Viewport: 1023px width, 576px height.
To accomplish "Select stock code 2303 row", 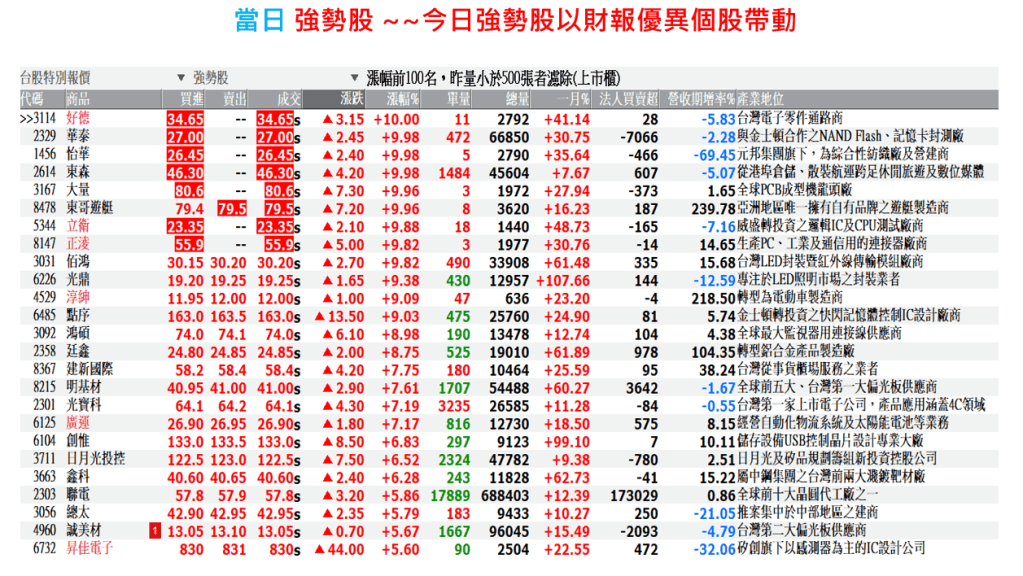I will tap(44, 495).
